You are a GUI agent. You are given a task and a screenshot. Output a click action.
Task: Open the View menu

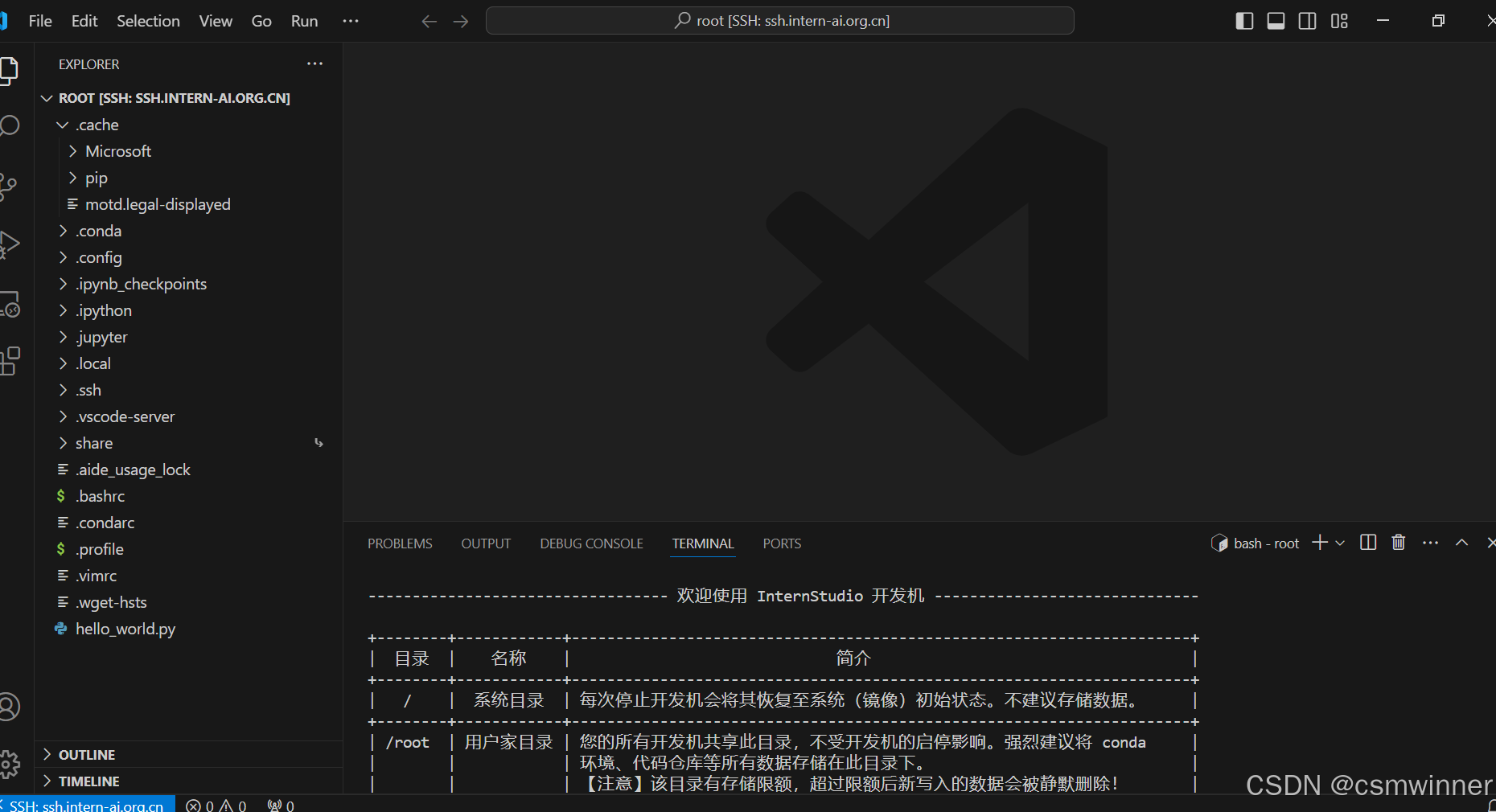click(x=215, y=21)
